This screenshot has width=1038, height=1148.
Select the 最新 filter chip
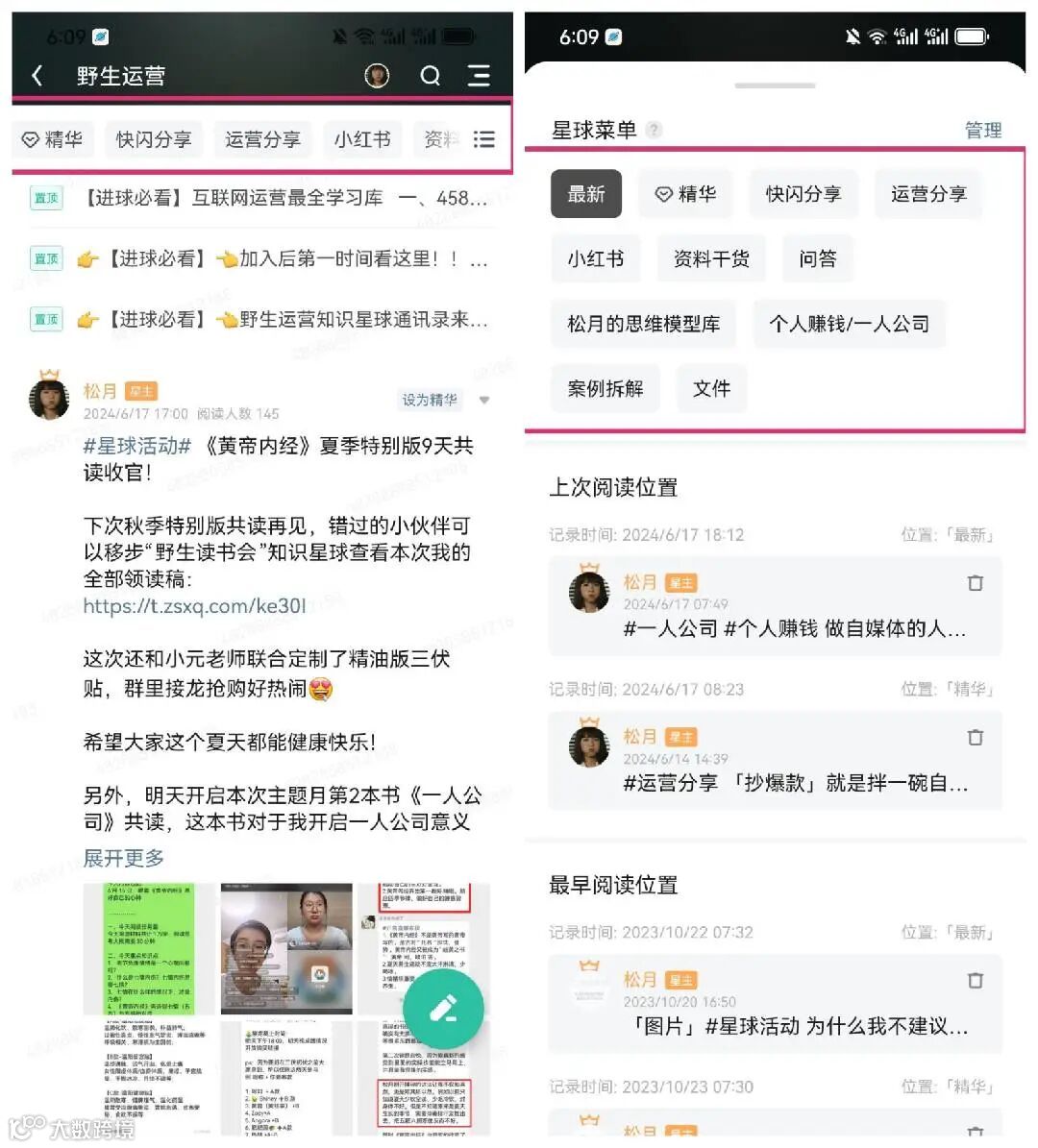point(586,194)
